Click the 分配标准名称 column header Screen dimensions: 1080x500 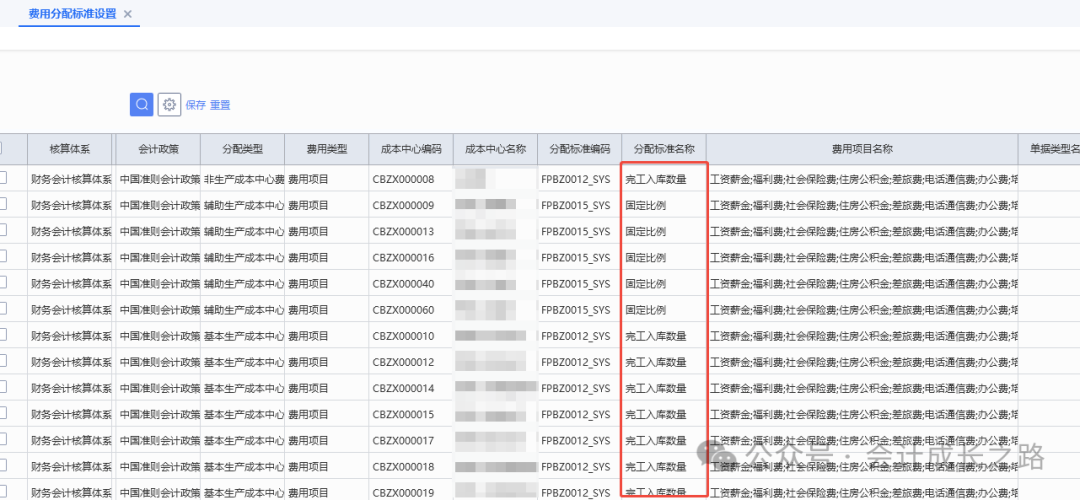point(663,149)
